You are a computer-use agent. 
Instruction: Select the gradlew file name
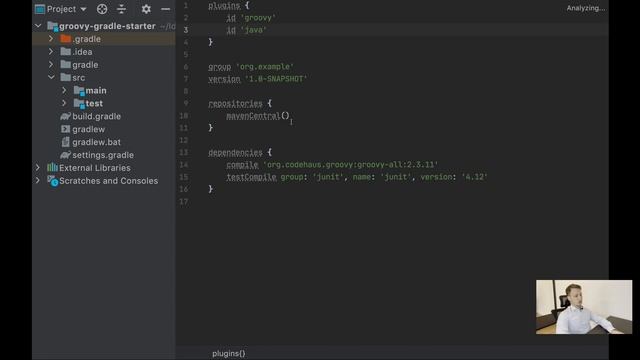(x=89, y=129)
